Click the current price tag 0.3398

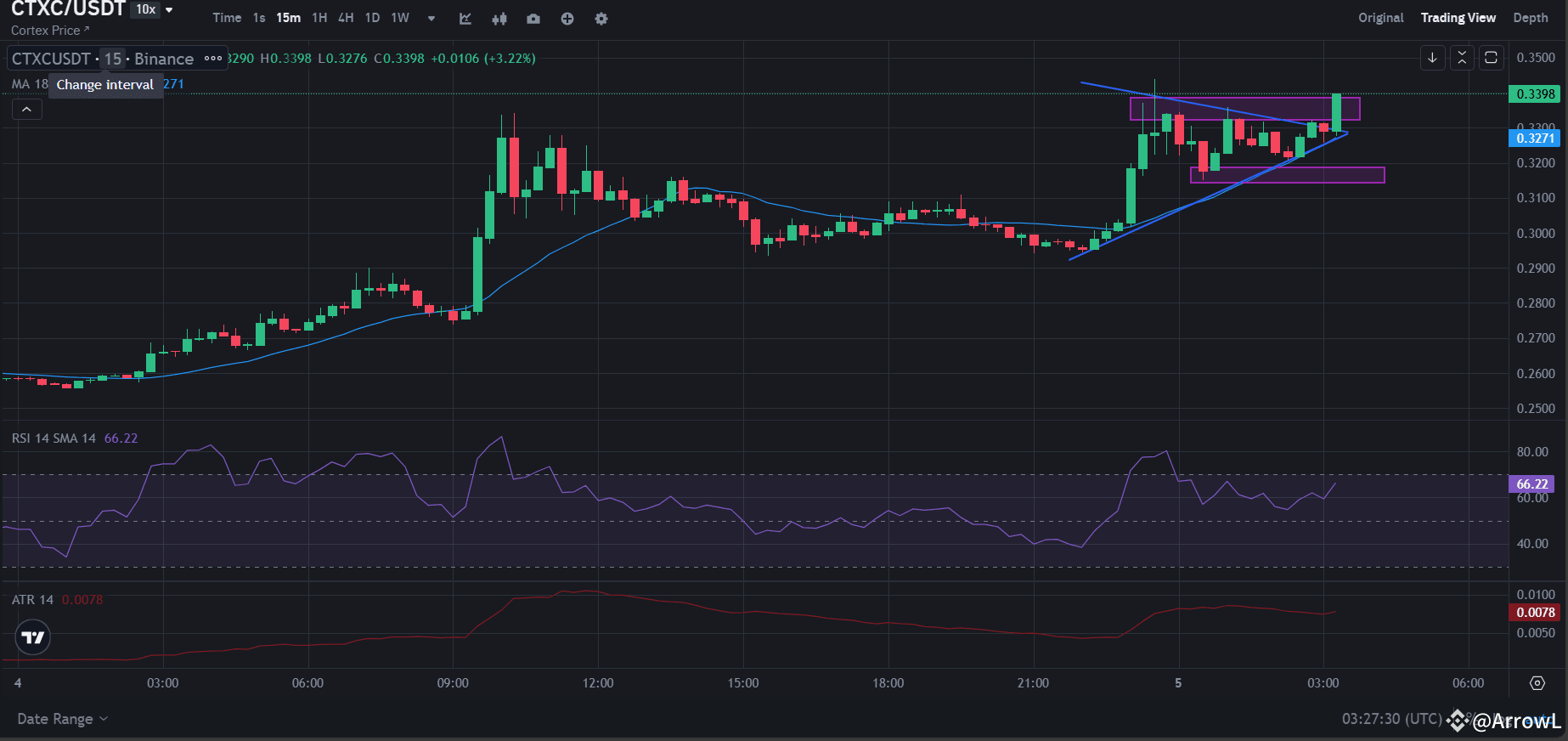click(1535, 94)
